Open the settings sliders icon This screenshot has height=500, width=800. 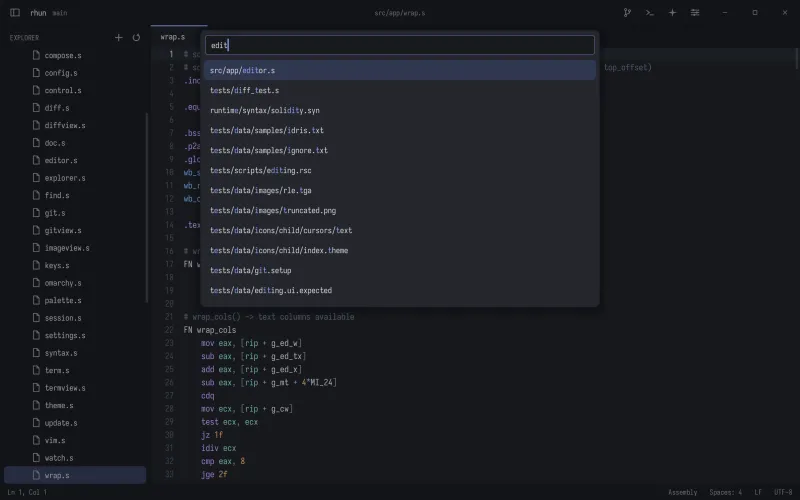tap(695, 13)
